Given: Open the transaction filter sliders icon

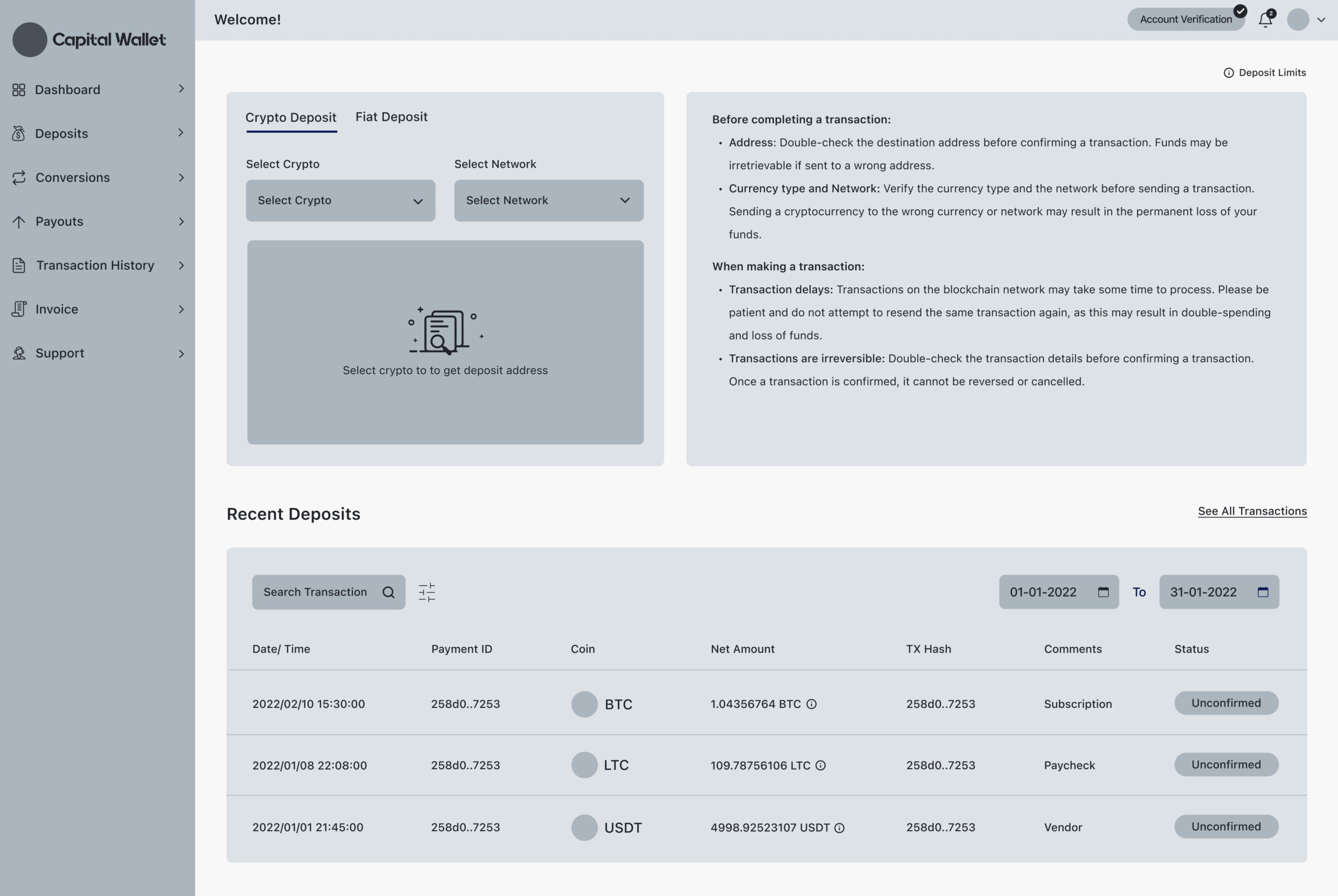Looking at the screenshot, I should pos(427,592).
